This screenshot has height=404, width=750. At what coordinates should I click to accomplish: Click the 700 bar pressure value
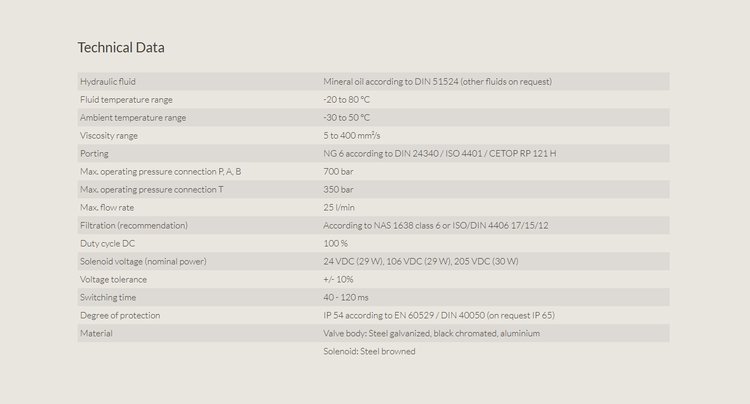[338, 171]
